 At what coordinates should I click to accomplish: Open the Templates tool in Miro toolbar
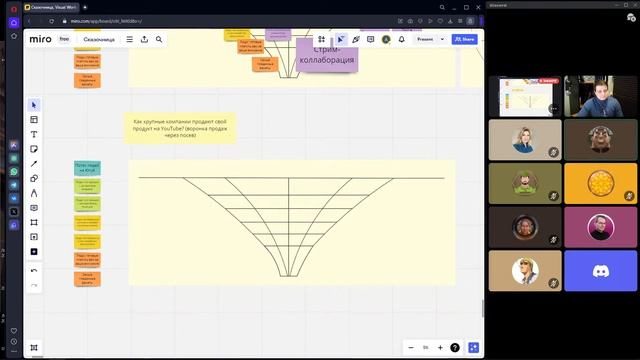click(34, 120)
